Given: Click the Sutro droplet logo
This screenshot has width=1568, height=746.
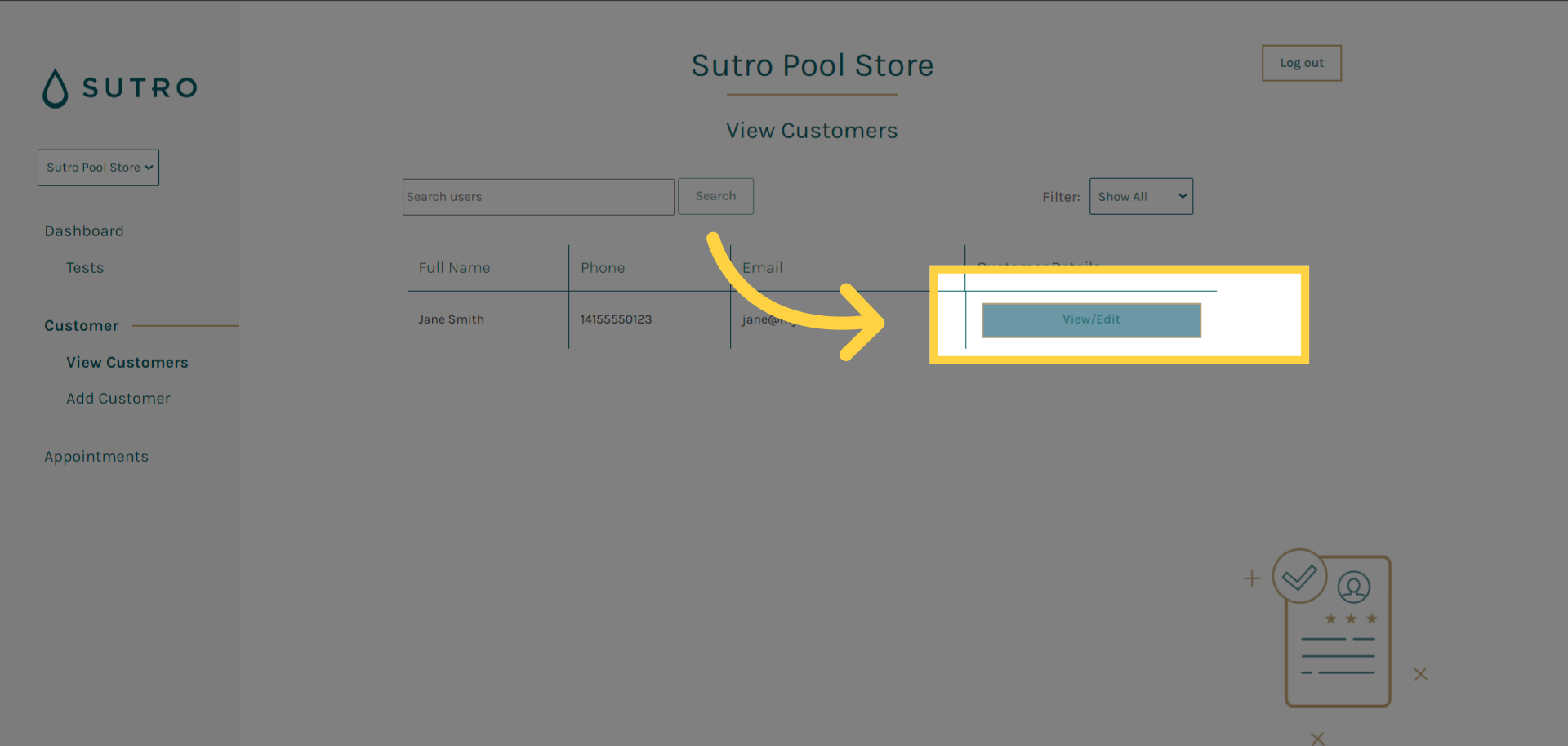Looking at the screenshot, I should coord(55,87).
